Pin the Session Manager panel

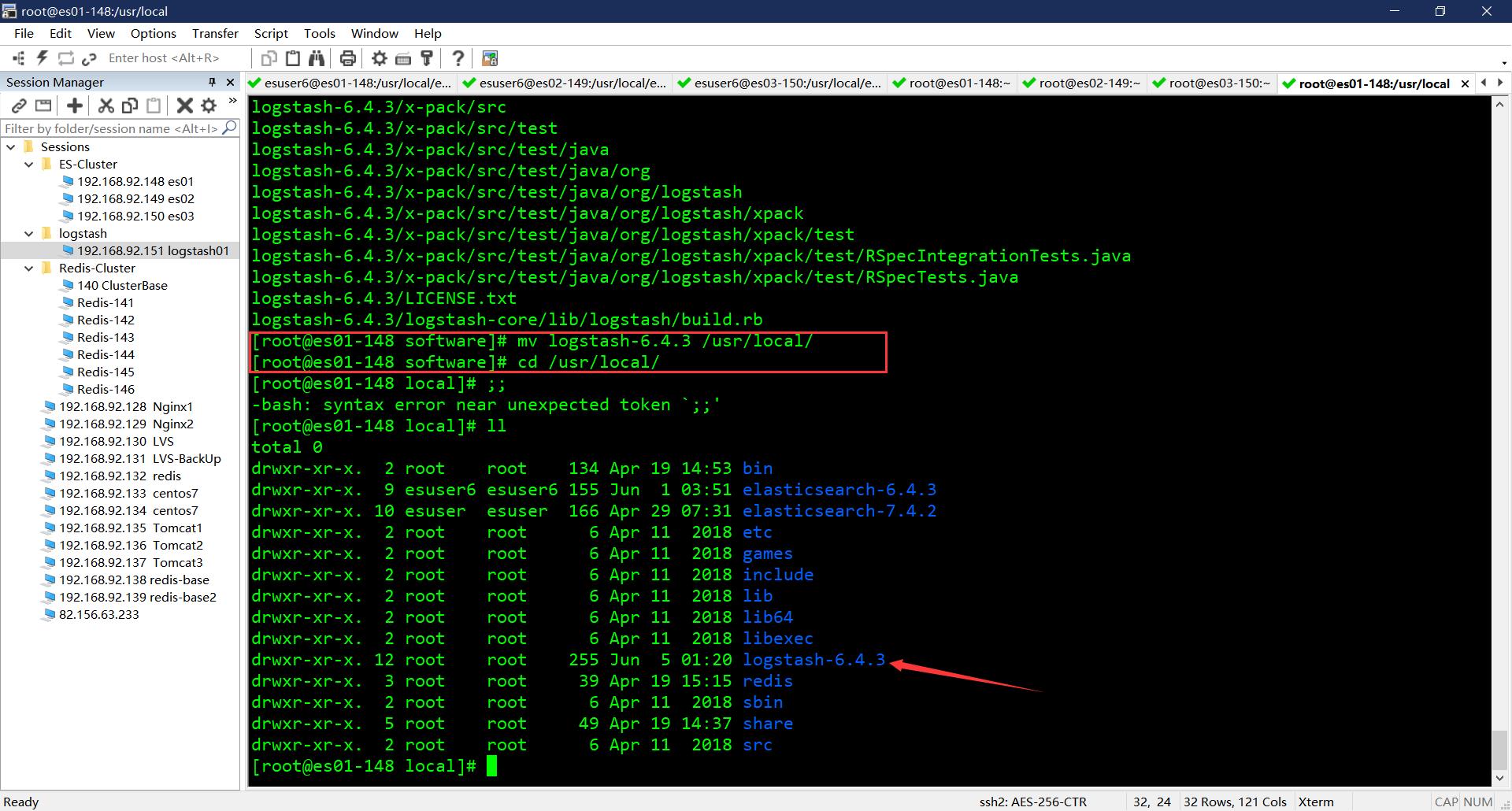pos(212,82)
